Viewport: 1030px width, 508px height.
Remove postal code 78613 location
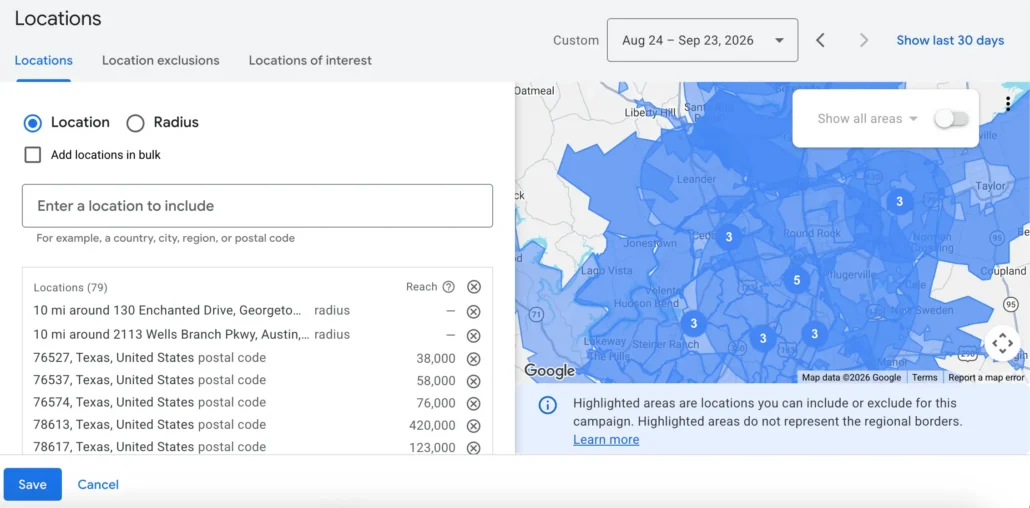point(473,426)
